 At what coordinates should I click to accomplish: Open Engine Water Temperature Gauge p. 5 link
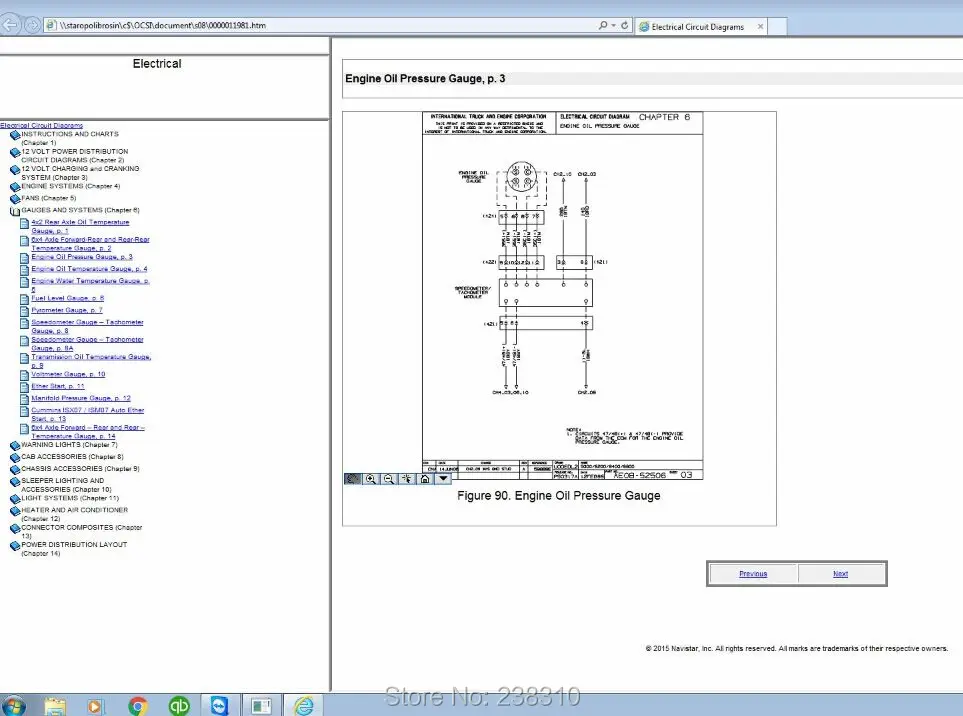pos(90,285)
